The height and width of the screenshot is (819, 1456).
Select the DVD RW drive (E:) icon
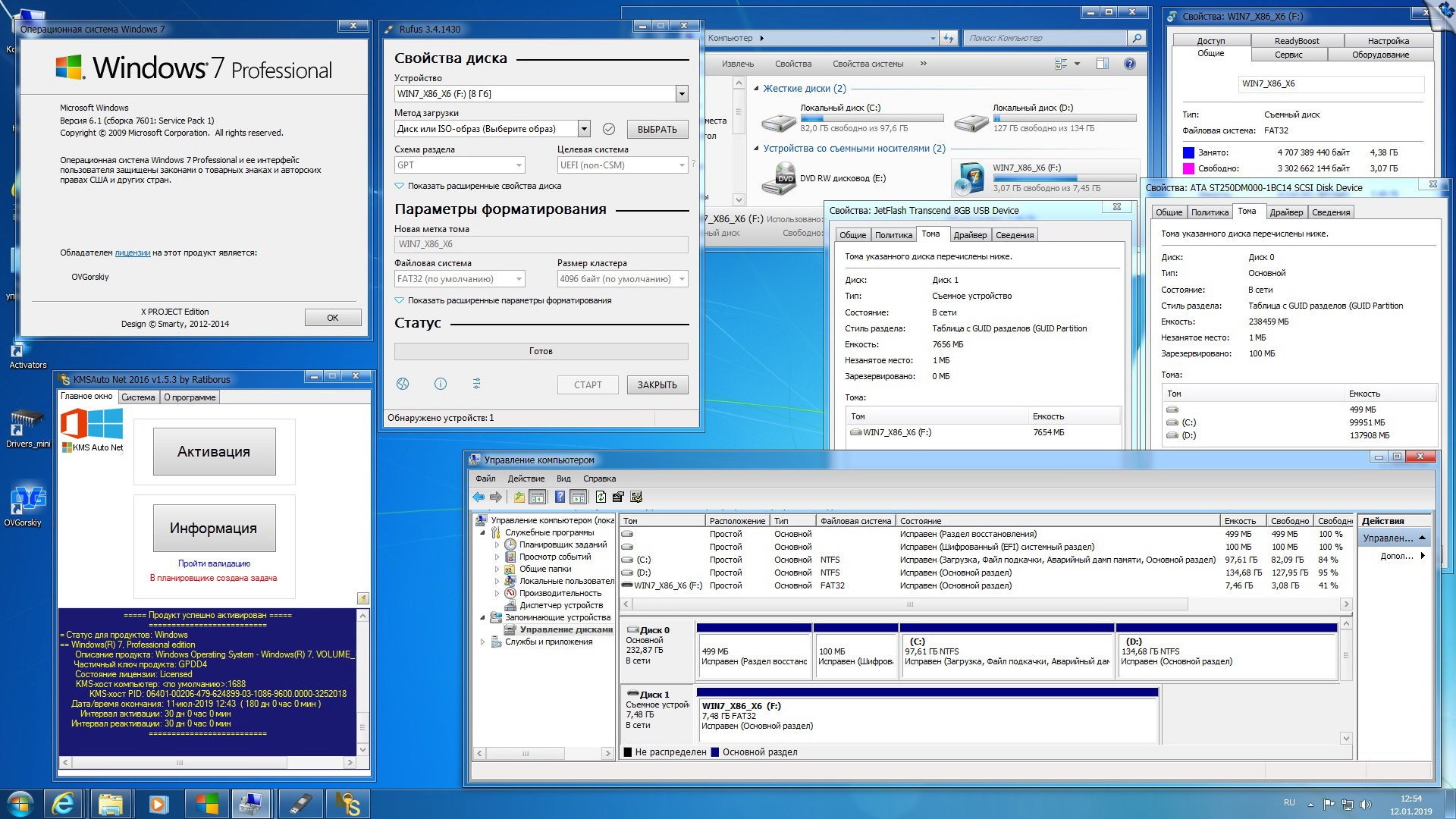778,178
